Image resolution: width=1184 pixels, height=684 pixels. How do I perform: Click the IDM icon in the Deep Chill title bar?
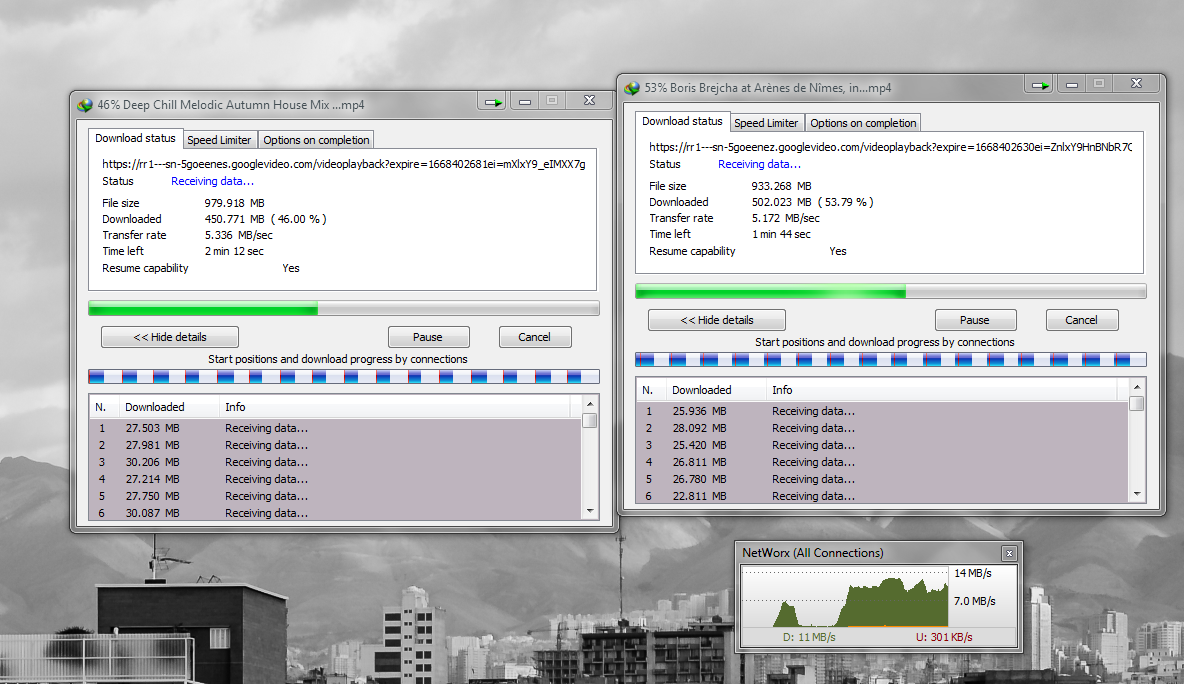85,105
